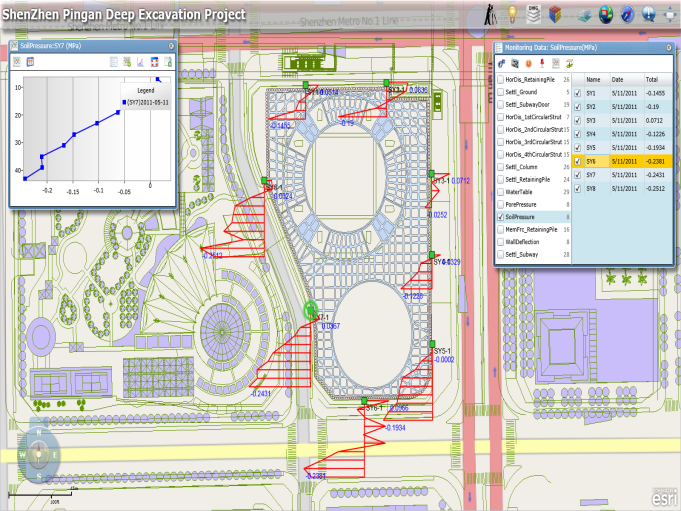Uncheck the SY5 row checkbox

point(578,148)
